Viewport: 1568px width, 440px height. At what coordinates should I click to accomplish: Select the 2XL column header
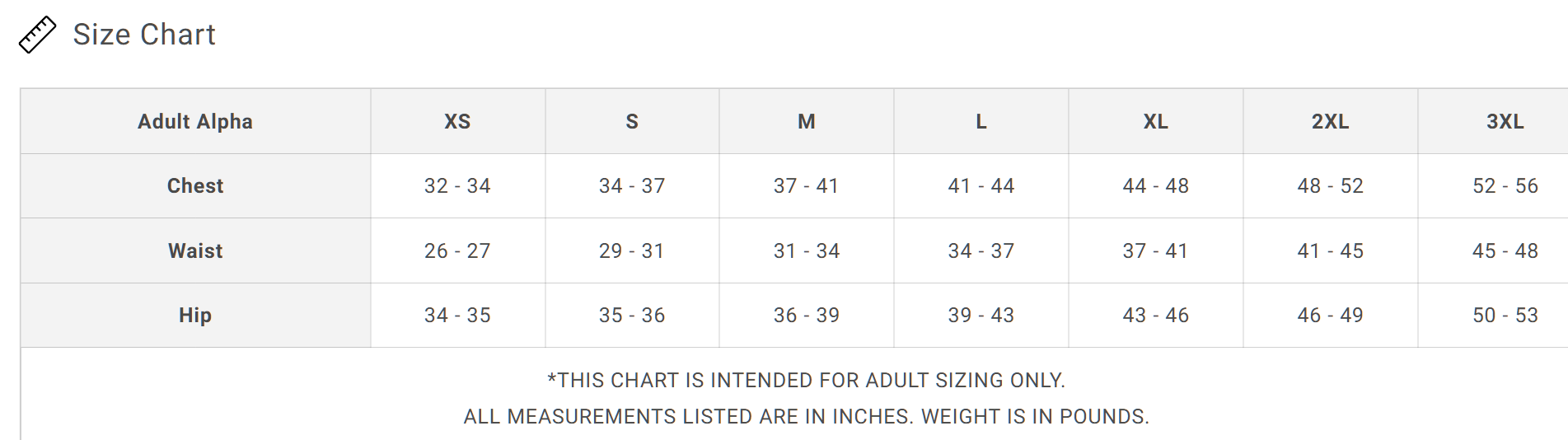(x=1330, y=122)
